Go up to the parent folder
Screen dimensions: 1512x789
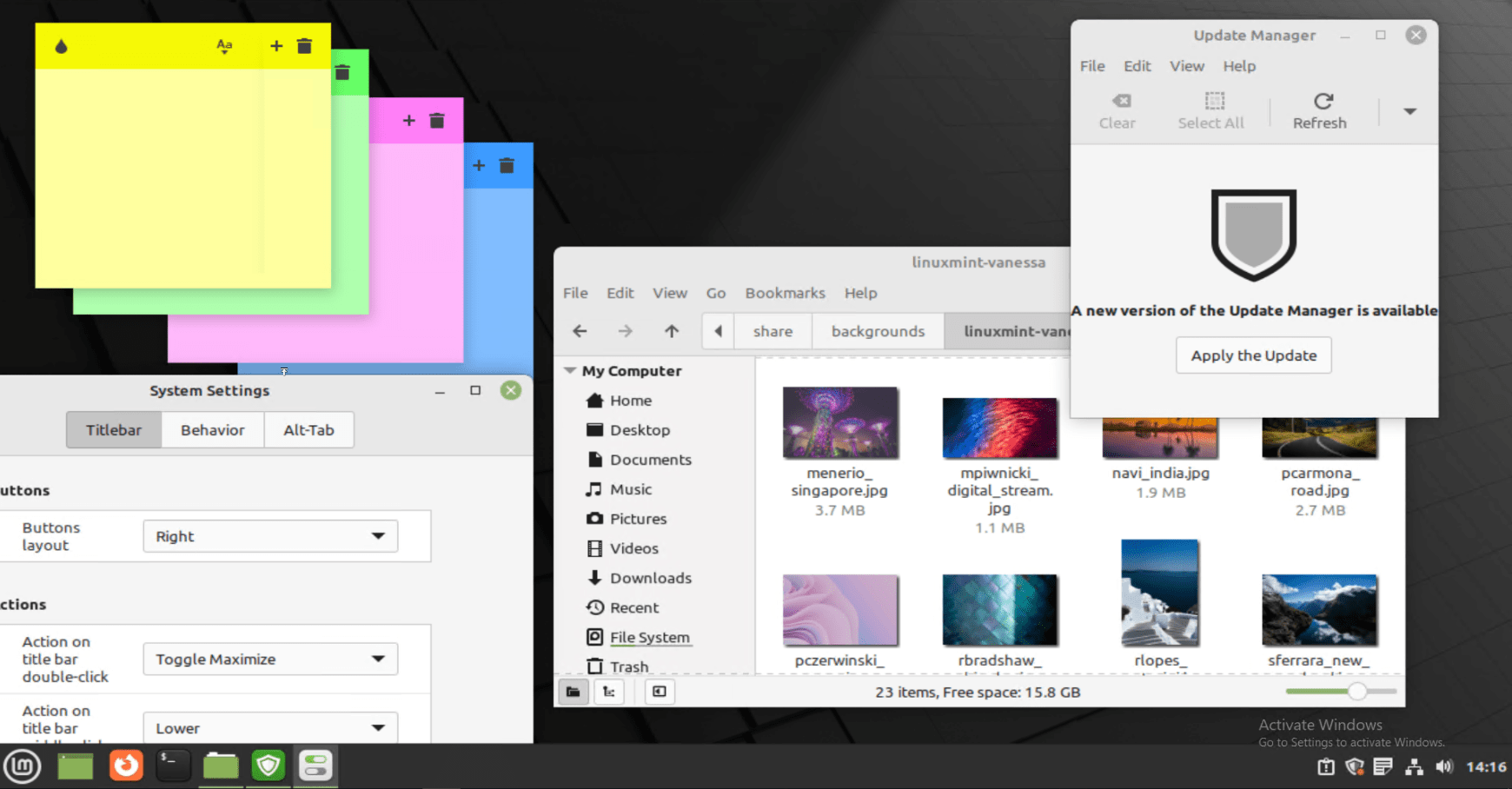(x=671, y=331)
